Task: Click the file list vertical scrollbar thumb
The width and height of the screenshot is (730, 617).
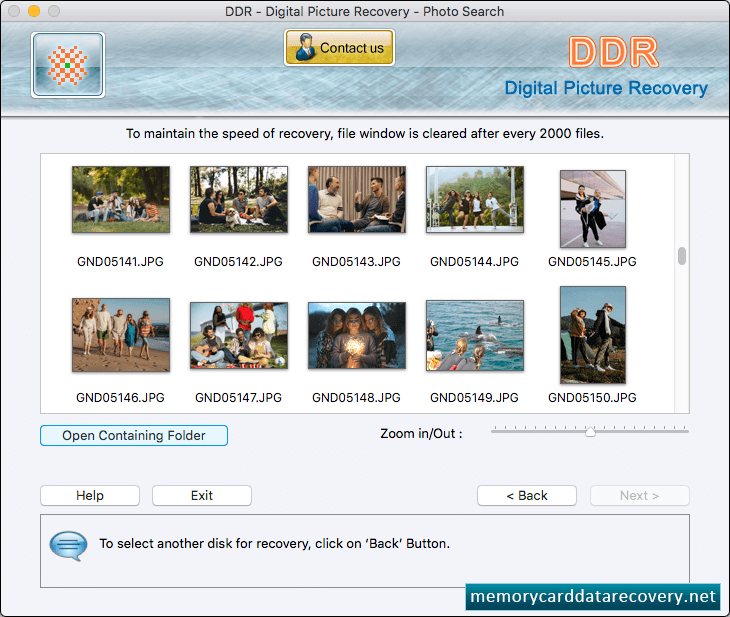Action: (682, 256)
